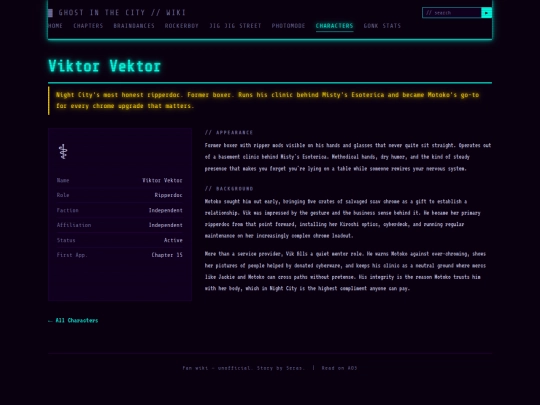Image resolution: width=540 pixels, height=405 pixels.
Task: Open the Photomode nav item
Action: click(288, 26)
